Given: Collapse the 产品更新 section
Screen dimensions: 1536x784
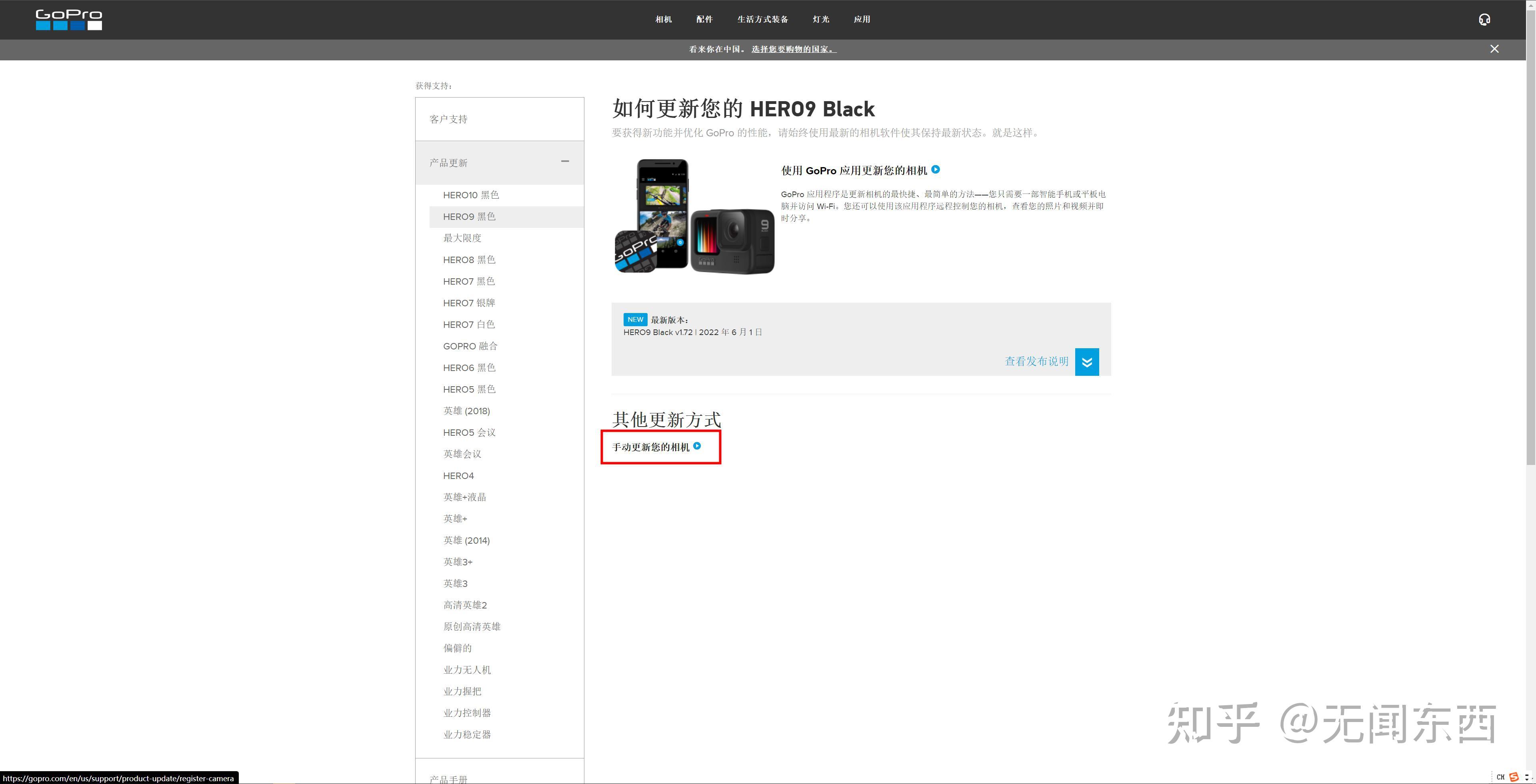Looking at the screenshot, I should pos(565,162).
